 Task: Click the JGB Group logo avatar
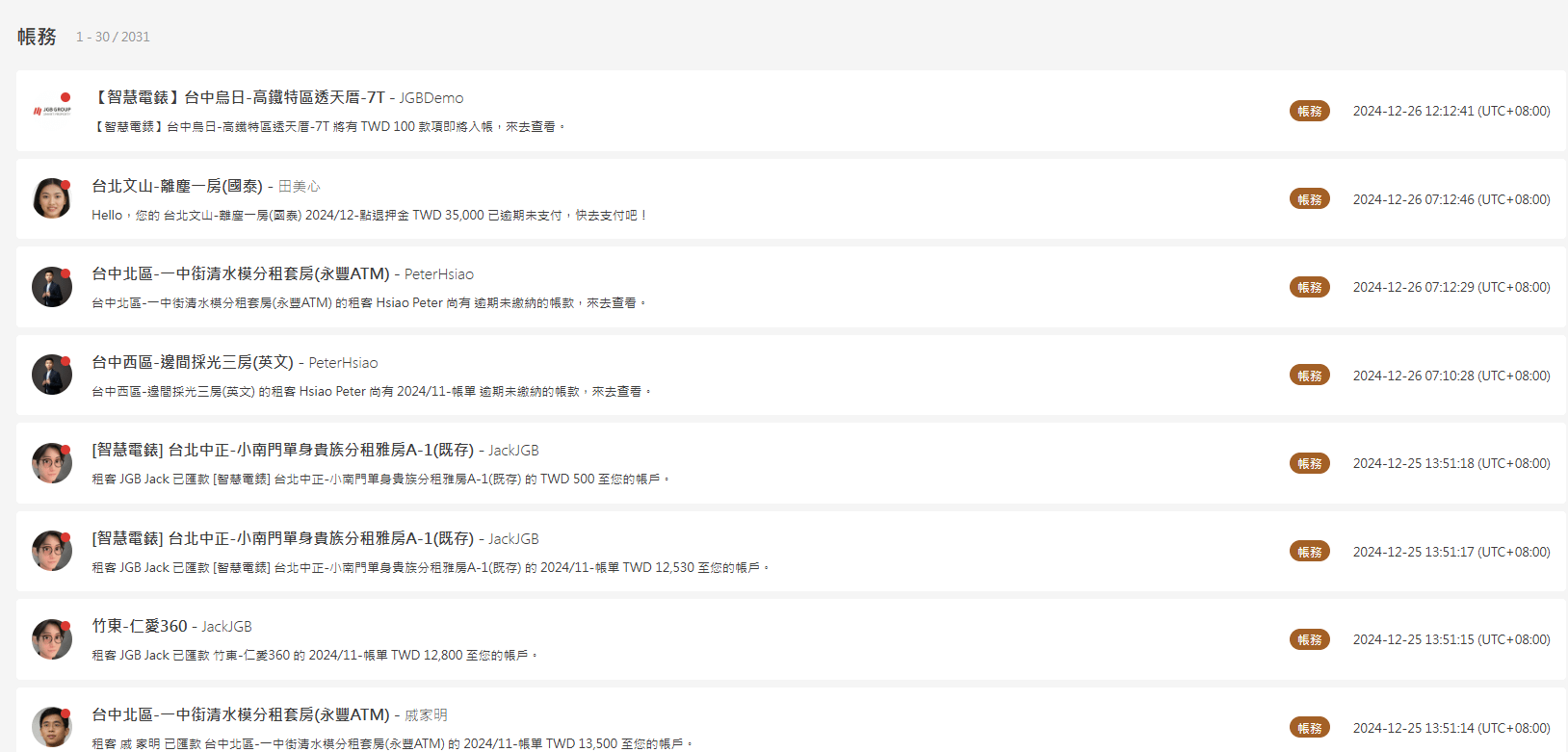tap(52, 111)
